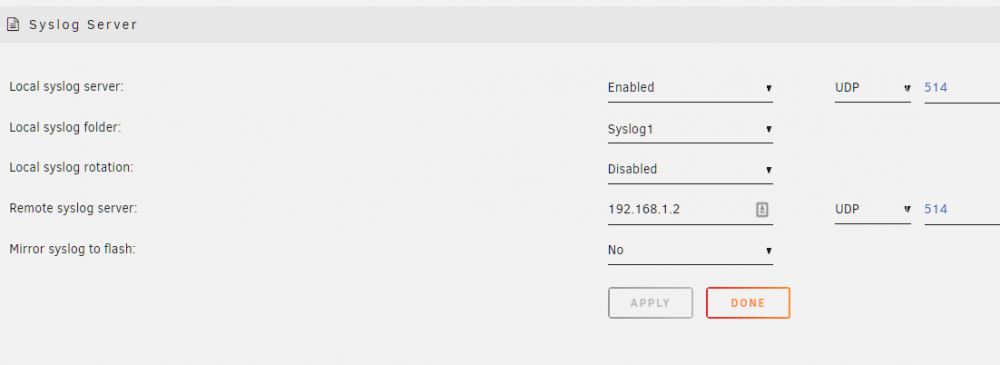Change the remote syslog server UDP protocol
This screenshot has width=1000, height=365.
tap(872, 209)
